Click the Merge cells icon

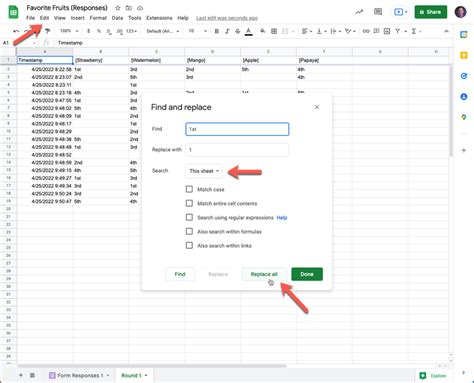click(x=285, y=31)
